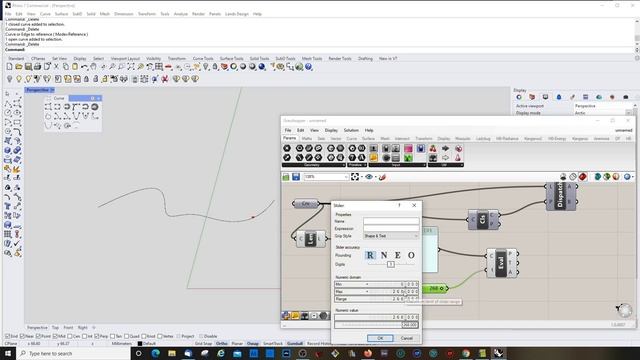
Task: Select N rounding option in Slider dialog
Action: point(384,255)
